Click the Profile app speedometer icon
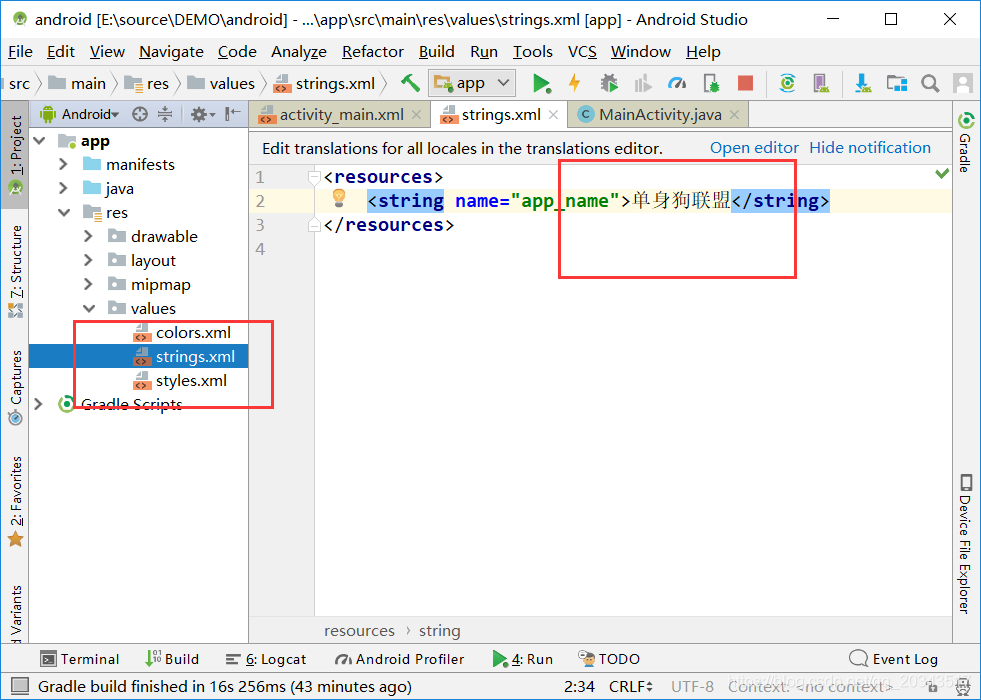981x700 pixels. pos(677,83)
